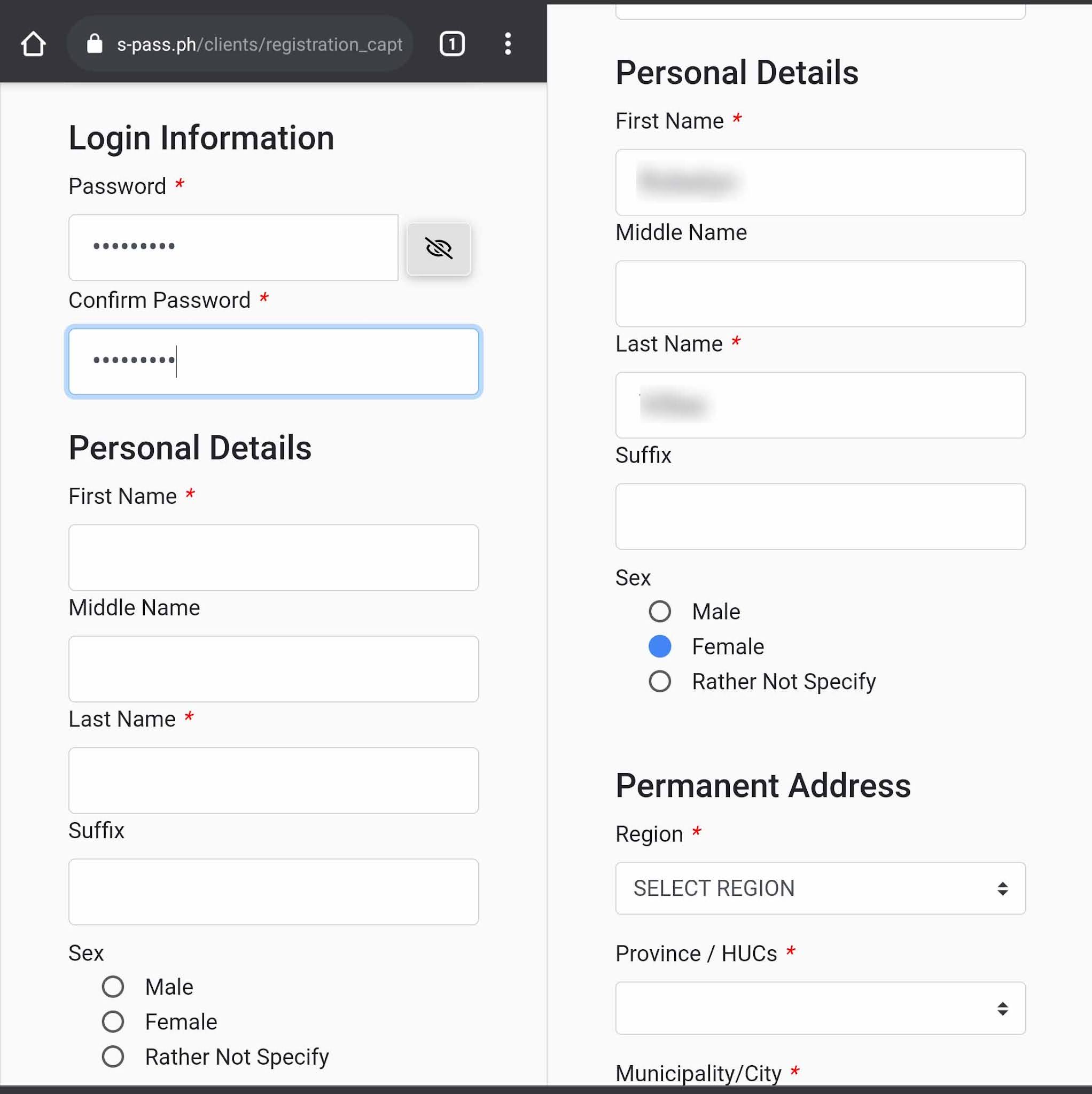Select the blurred First Name field on the right
The width and height of the screenshot is (1092, 1094).
[x=821, y=182]
